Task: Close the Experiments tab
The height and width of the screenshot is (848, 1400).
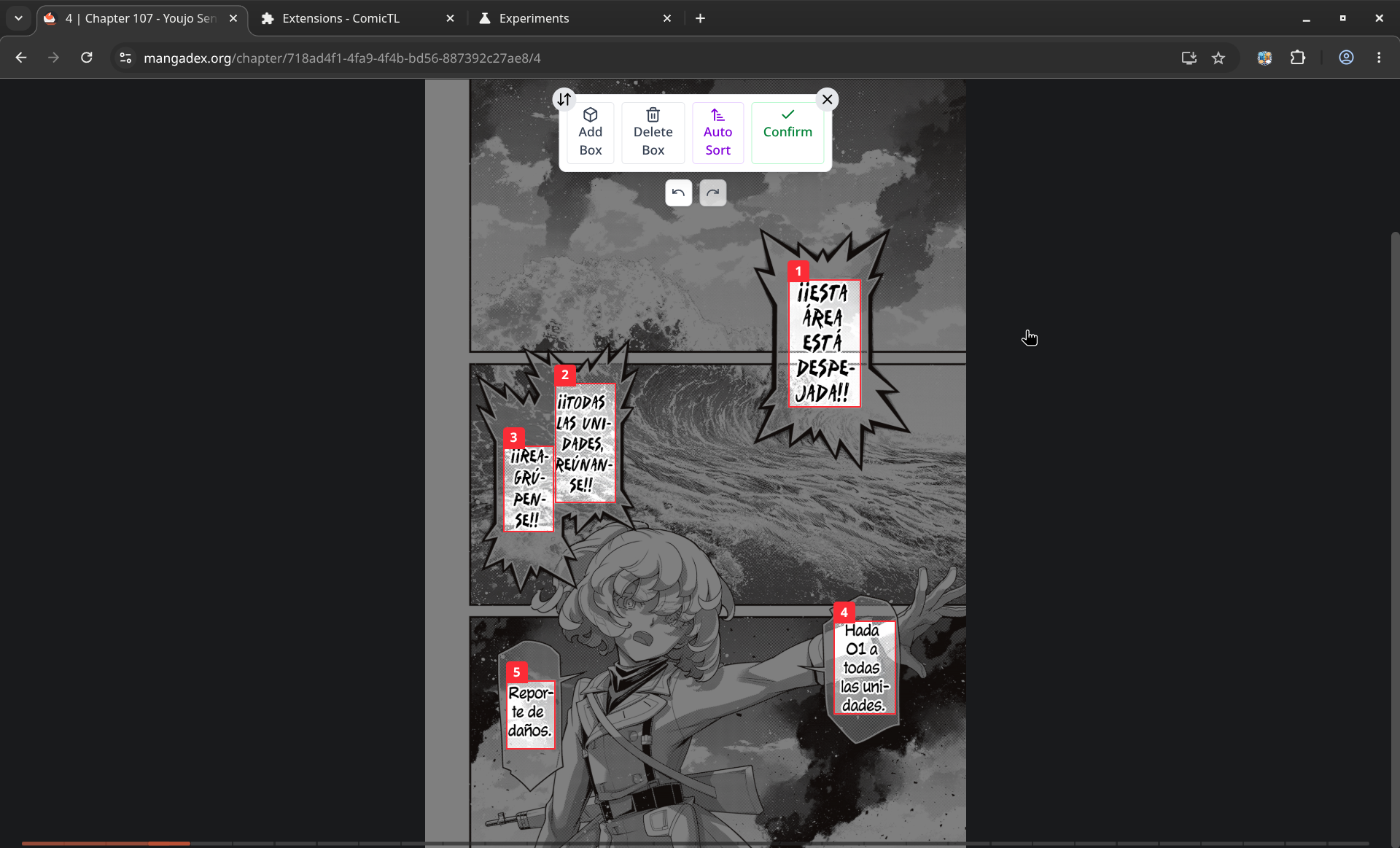Action: (667, 18)
